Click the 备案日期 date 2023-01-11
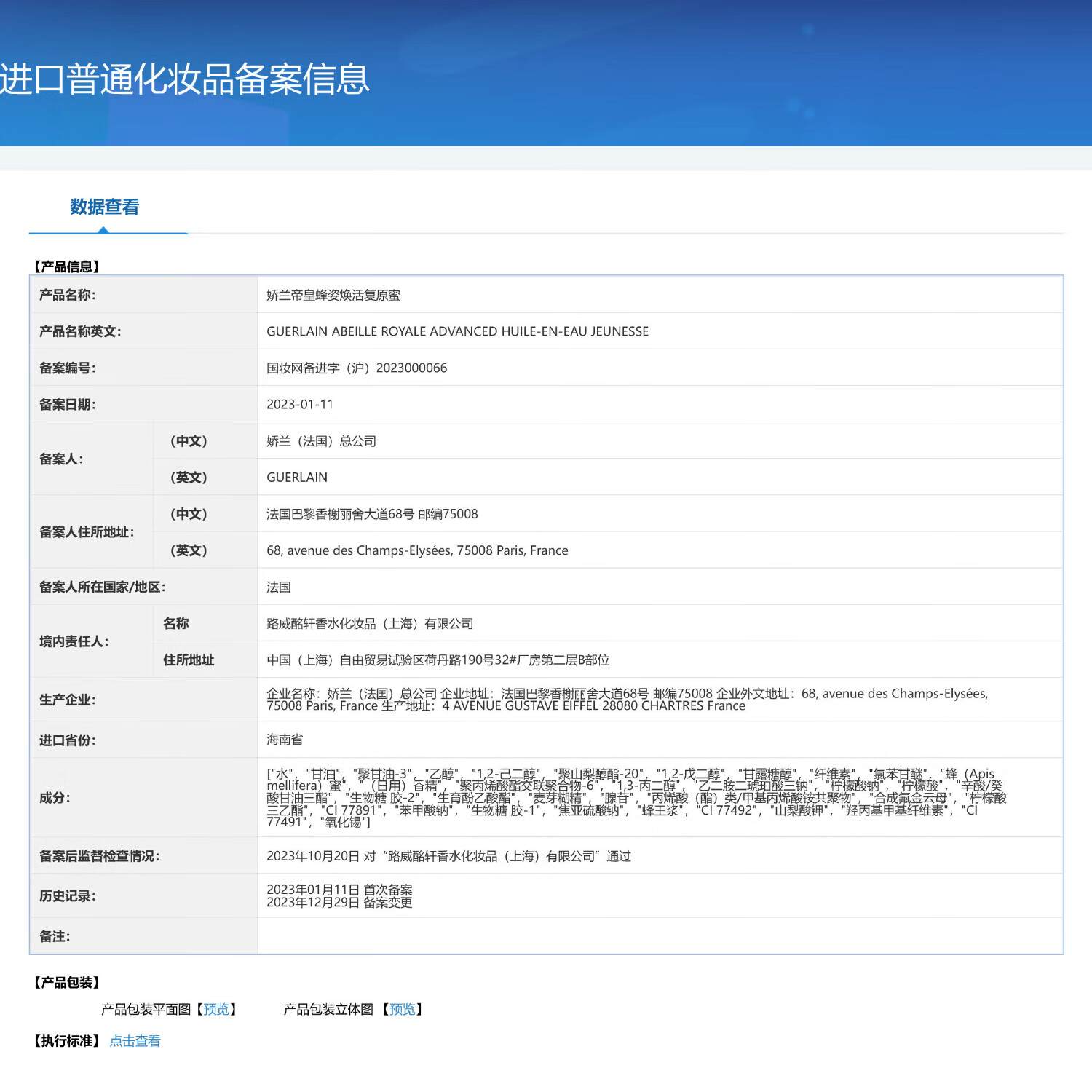1092x1092 pixels. click(300, 404)
